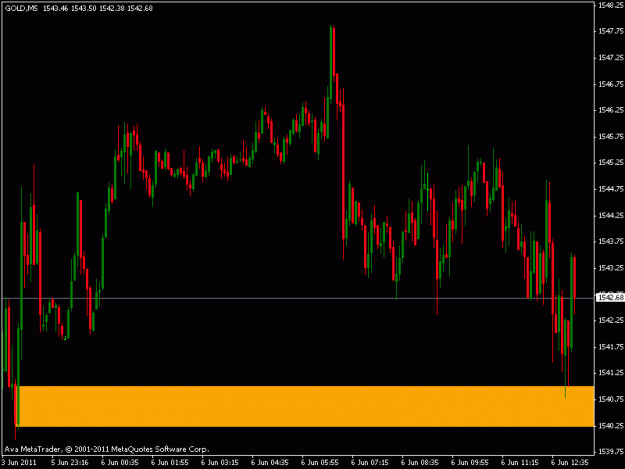Click the open value 1543.46 in header
The height and width of the screenshot is (469, 625).
[x=55, y=8]
